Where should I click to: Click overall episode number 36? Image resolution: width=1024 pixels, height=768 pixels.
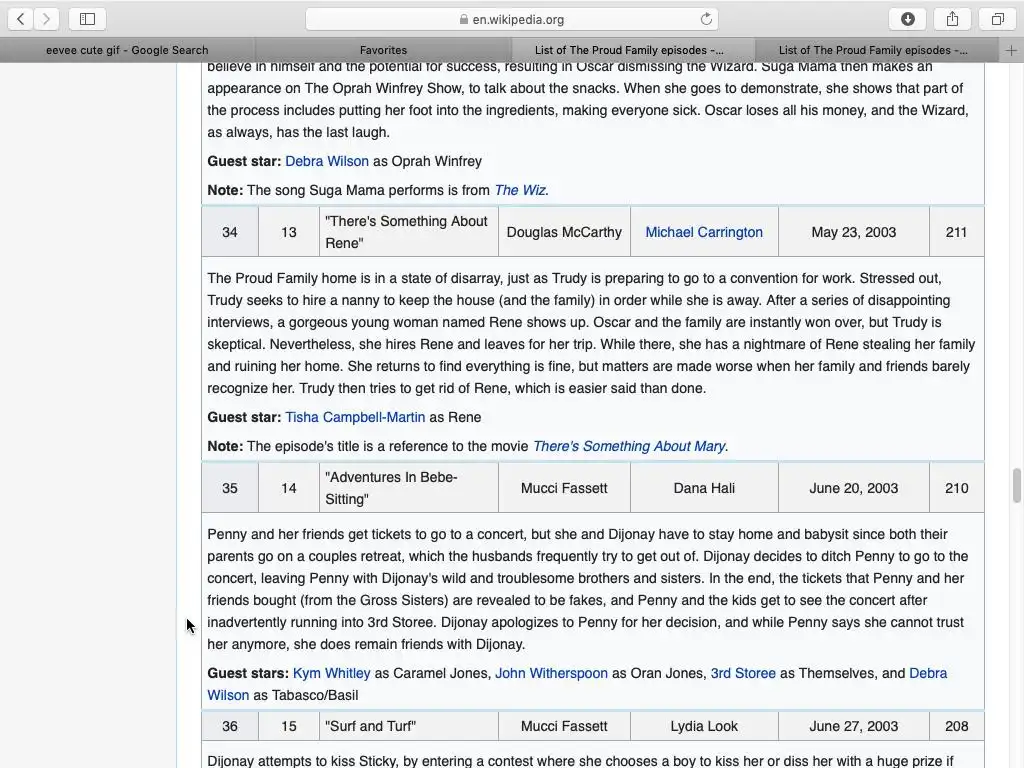pos(230,726)
